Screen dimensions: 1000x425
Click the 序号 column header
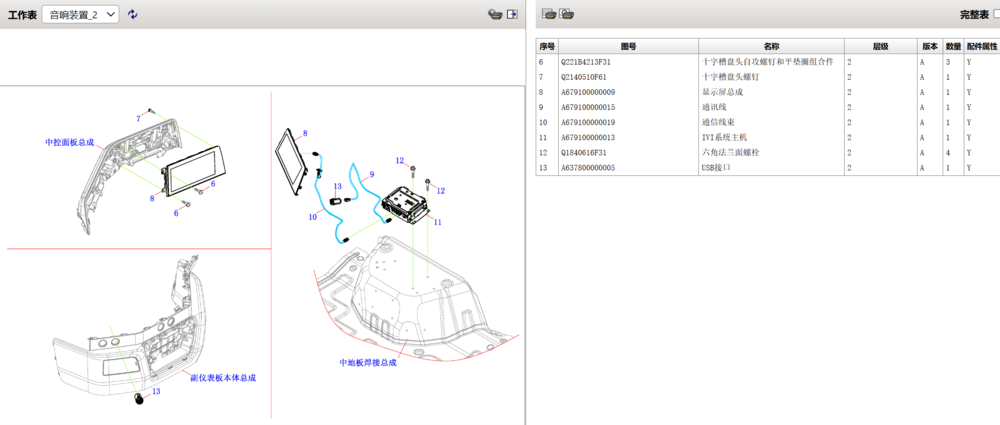[x=547, y=47]
